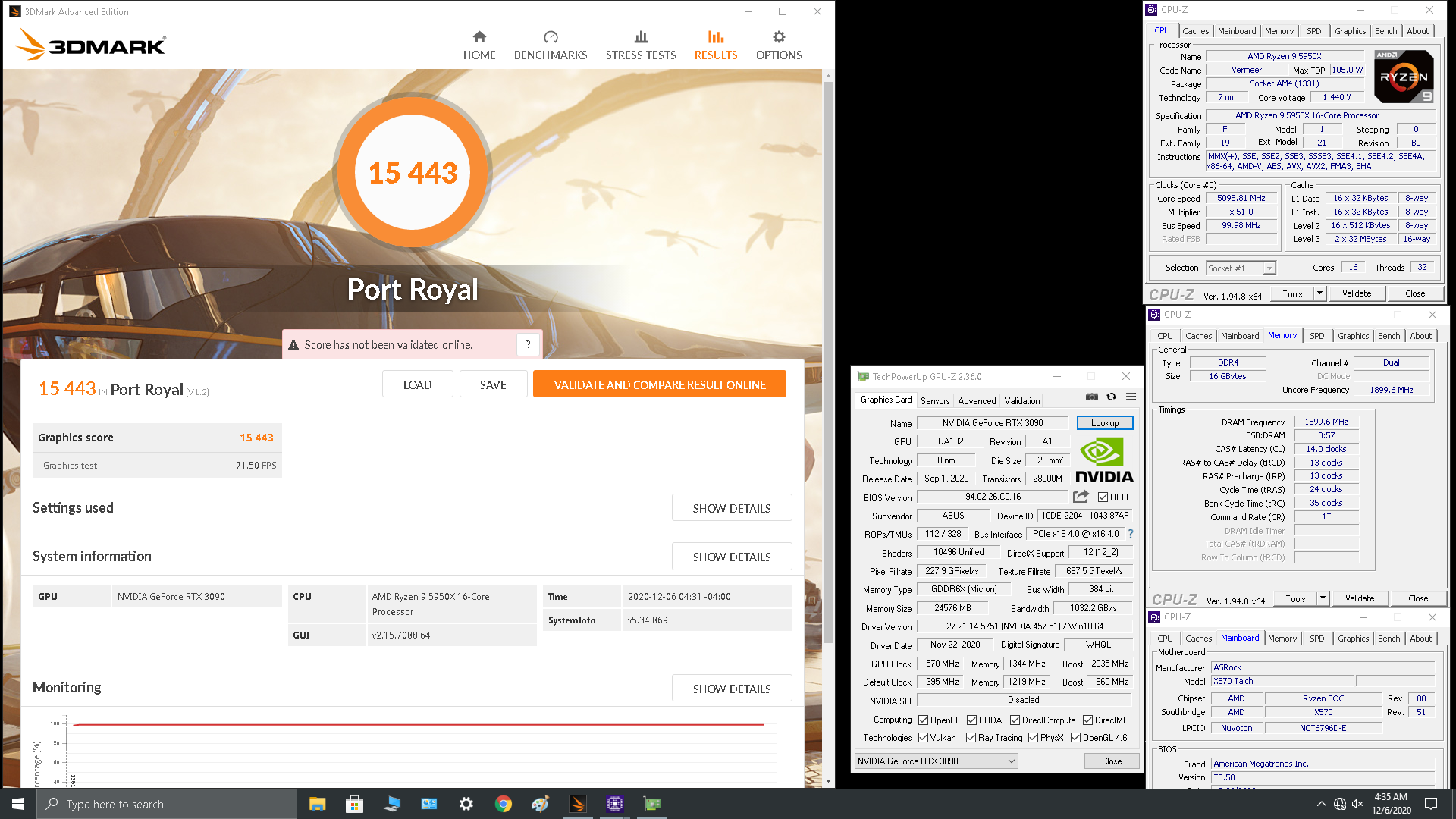
Task: Switch to GPU-Z from the taskbar
Action: (x=651, y=804)
